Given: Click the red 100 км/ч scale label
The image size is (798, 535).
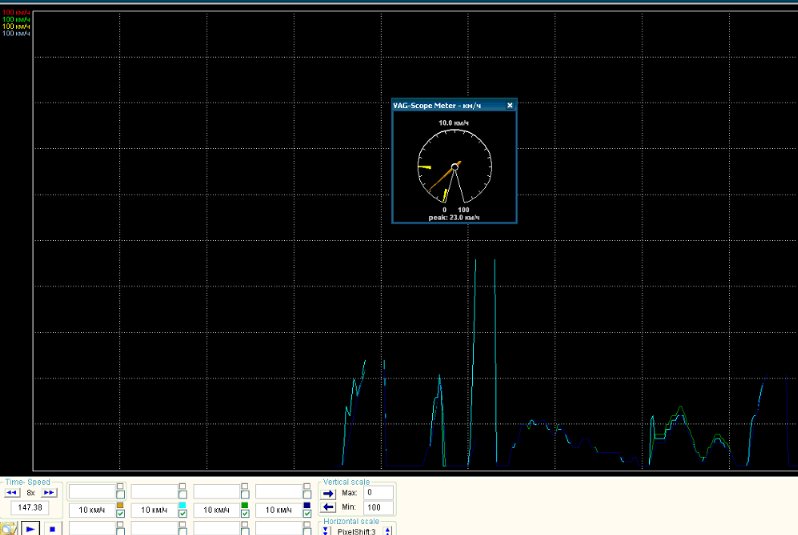Looking at the screenshot, I should tap(16, 12).
